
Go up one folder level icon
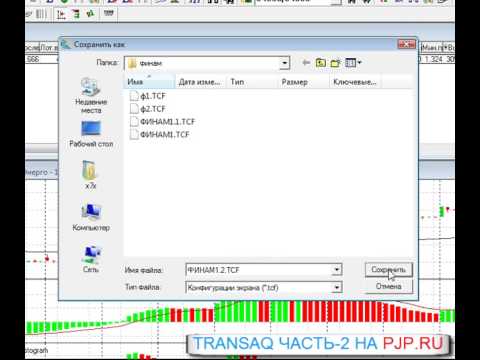pos(320,63)
